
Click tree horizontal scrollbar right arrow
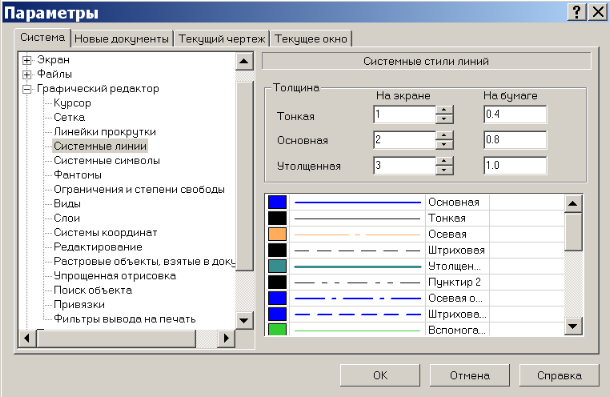point(226,338)
